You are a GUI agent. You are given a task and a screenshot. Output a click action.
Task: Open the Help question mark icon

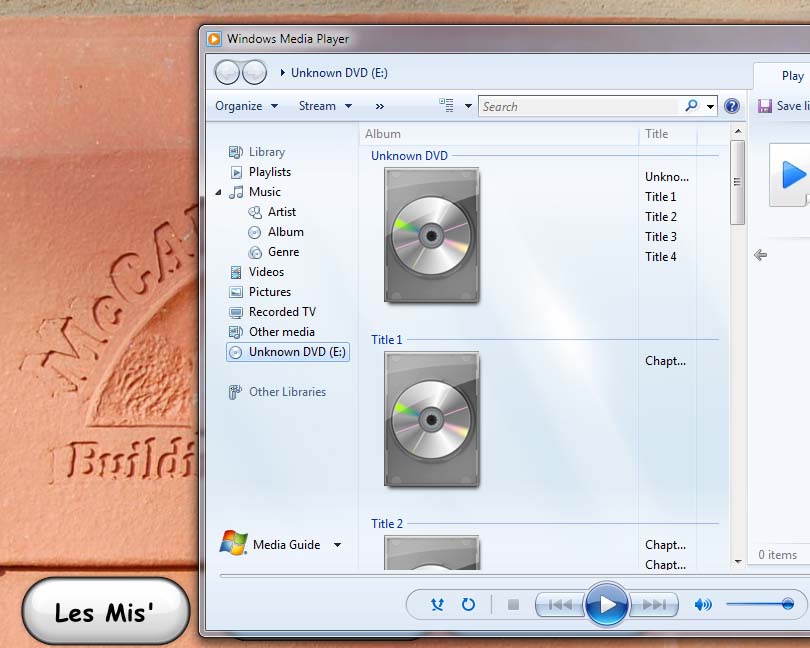click(x=731, y=106)
